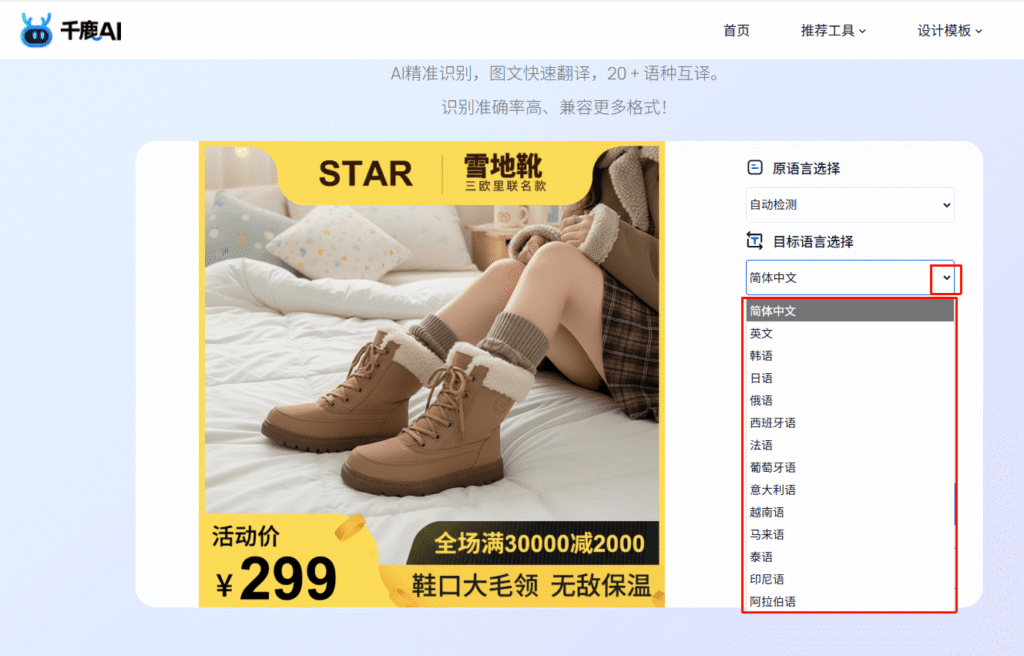Image resolution: width=1024 pixels, height=656 pixels.
Task: Select 越南语 from the options
Action: pyautogui.click(x=767, y=512)
